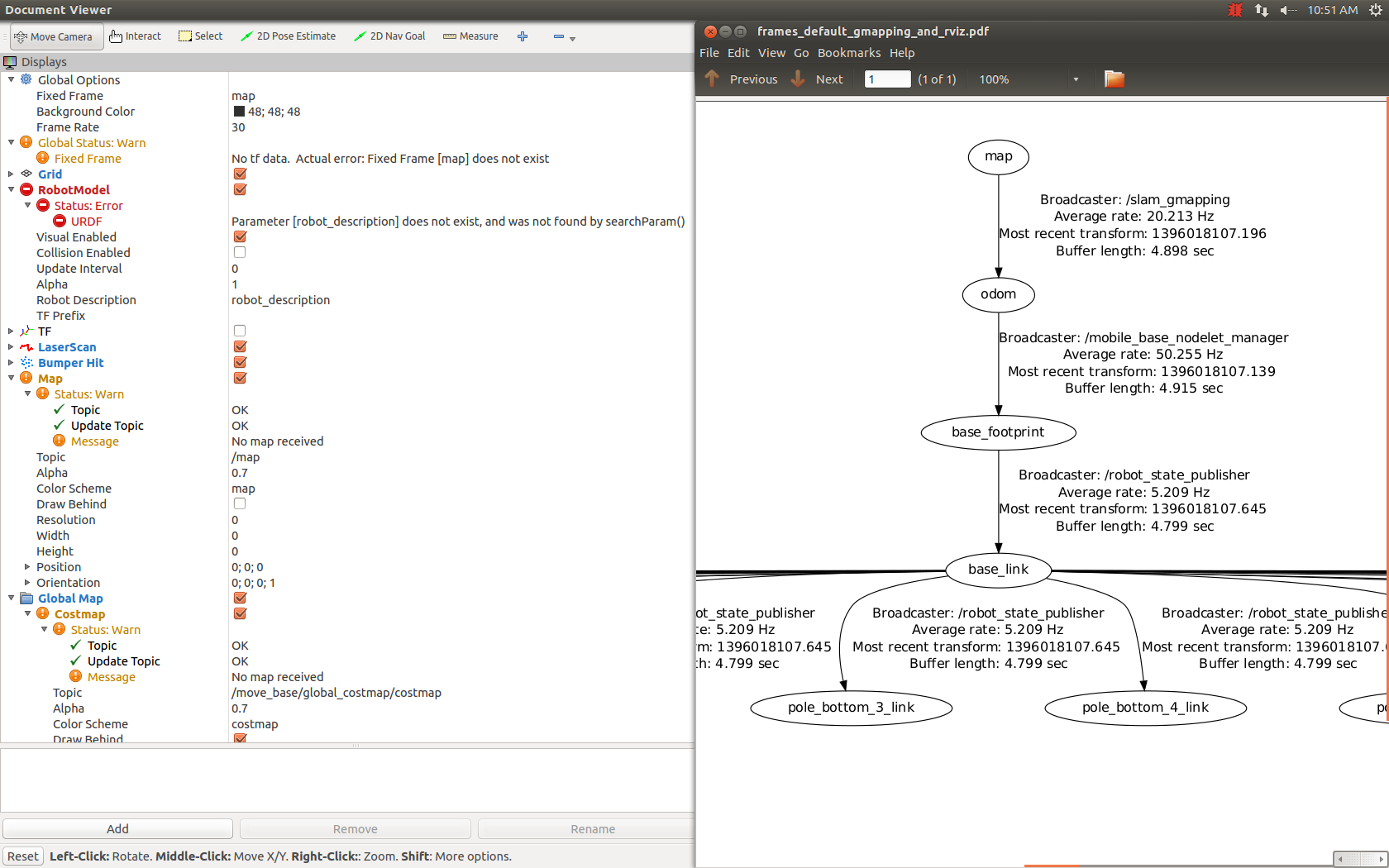Expand the LaserScan tree node

click(x=11, y=346)
